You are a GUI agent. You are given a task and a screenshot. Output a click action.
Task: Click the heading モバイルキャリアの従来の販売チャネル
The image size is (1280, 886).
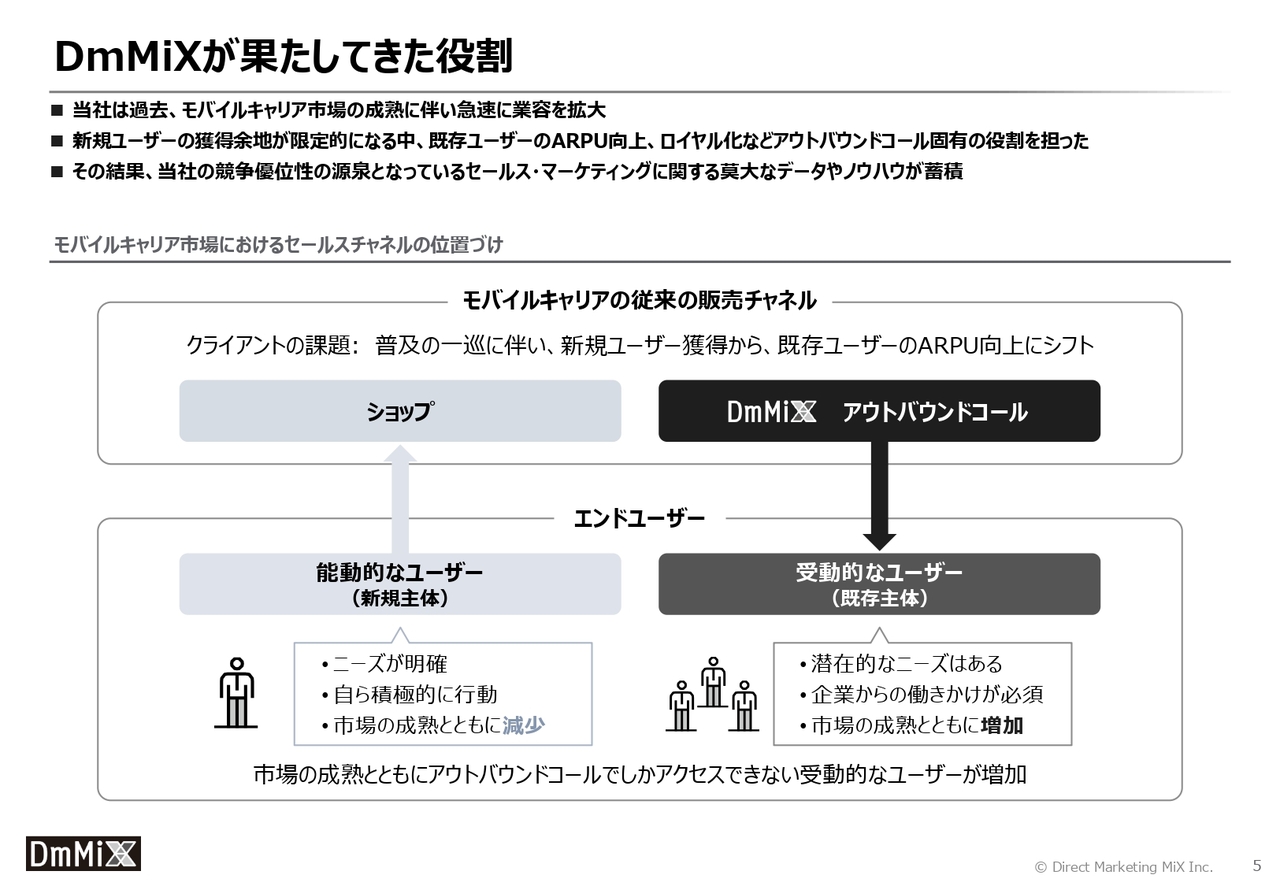tap(639, 300)
